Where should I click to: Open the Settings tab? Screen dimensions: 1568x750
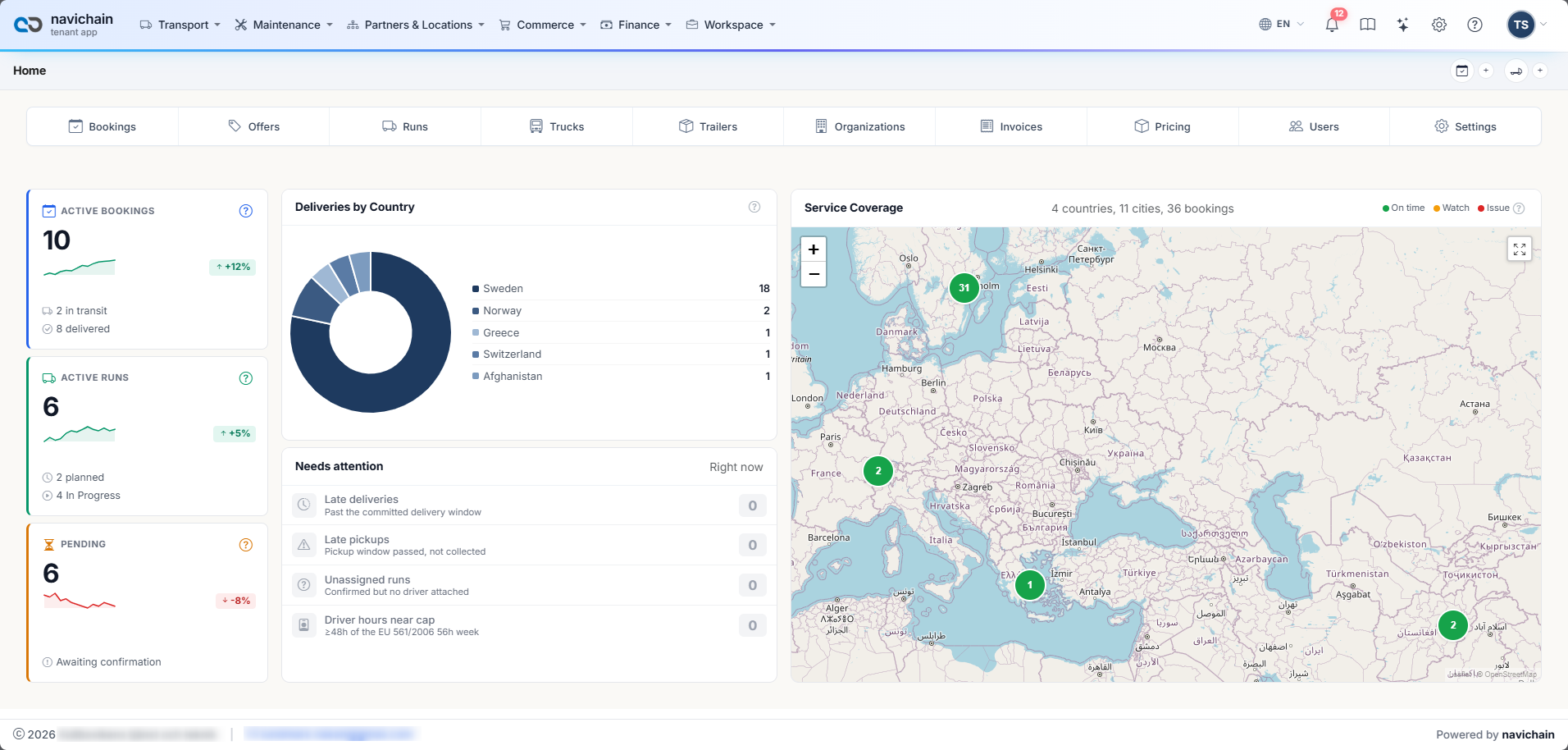[x=1465, y=126]
